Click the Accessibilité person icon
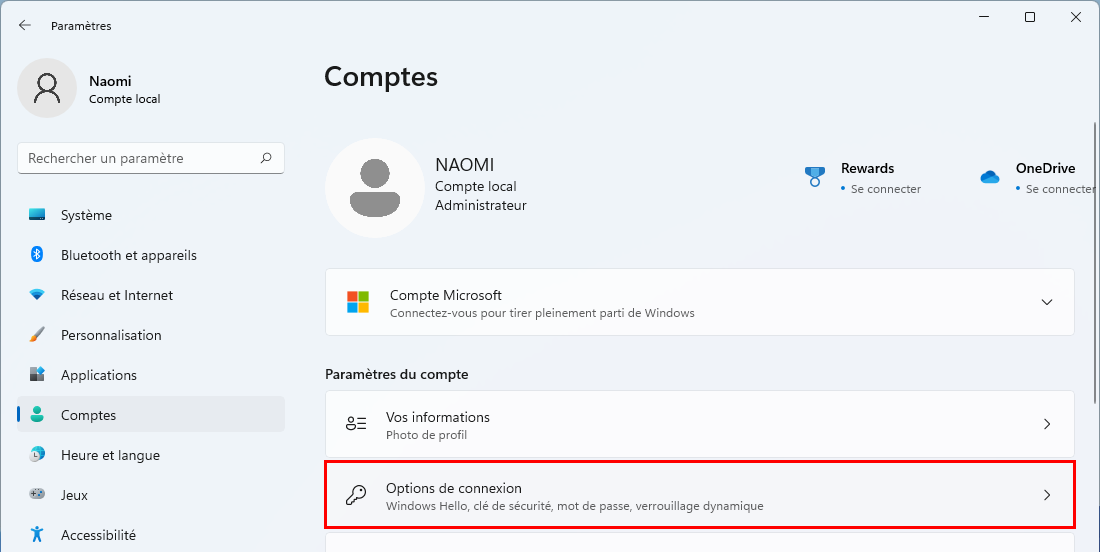Image resolution: width=1100 pixels, height=552 pixels. pos(37,534)
